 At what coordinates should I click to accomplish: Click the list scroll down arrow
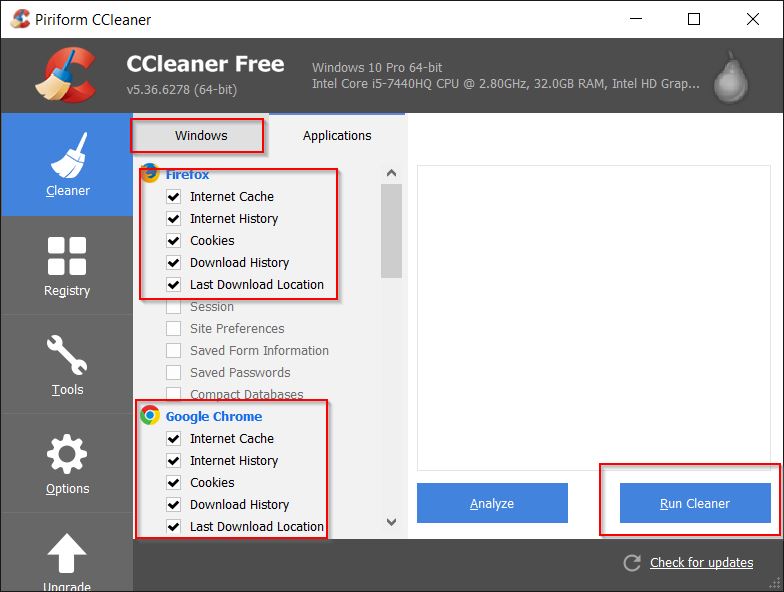(392, 522)
